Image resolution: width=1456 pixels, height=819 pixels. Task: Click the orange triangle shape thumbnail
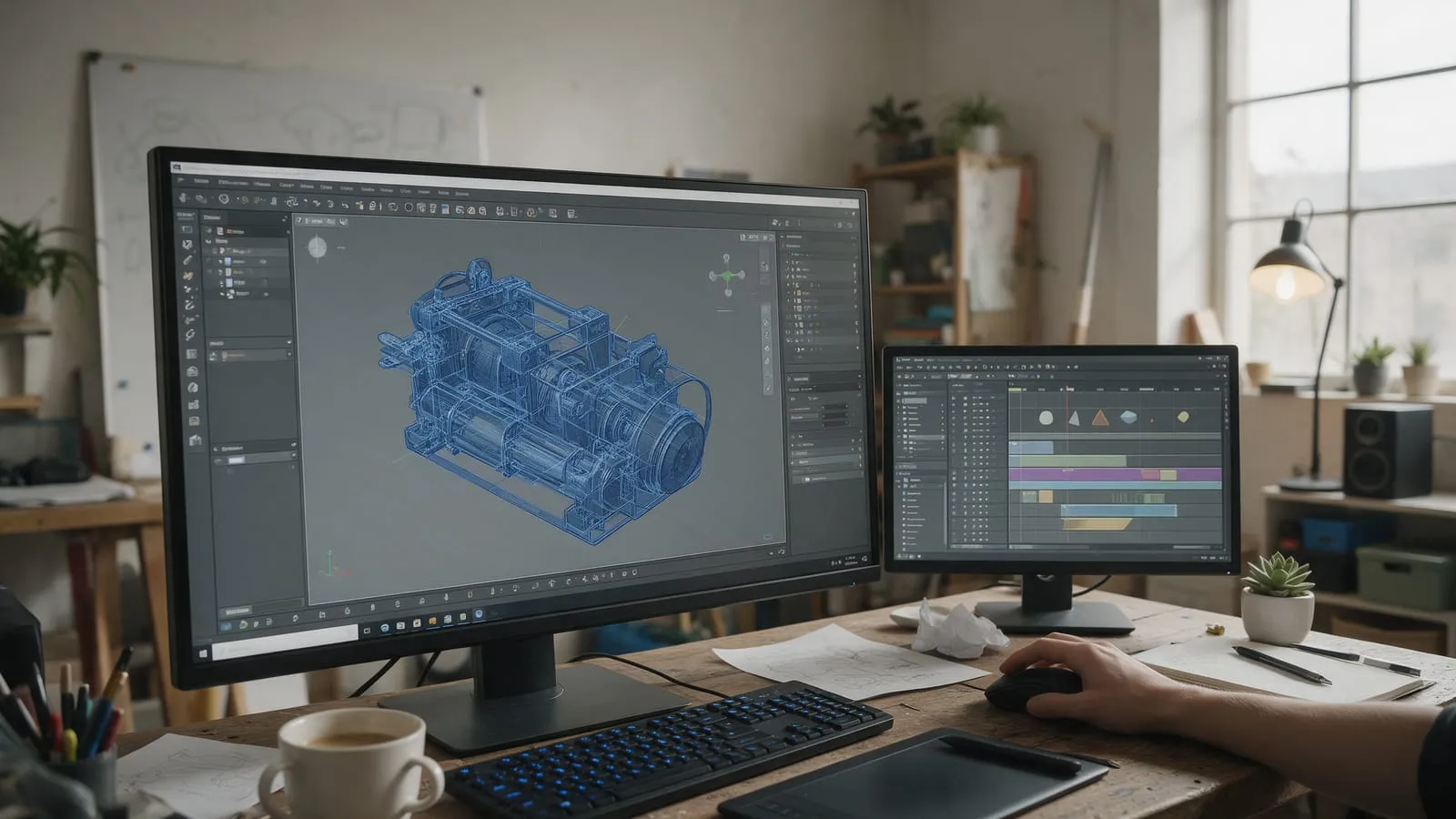(x=1100, y=419)
